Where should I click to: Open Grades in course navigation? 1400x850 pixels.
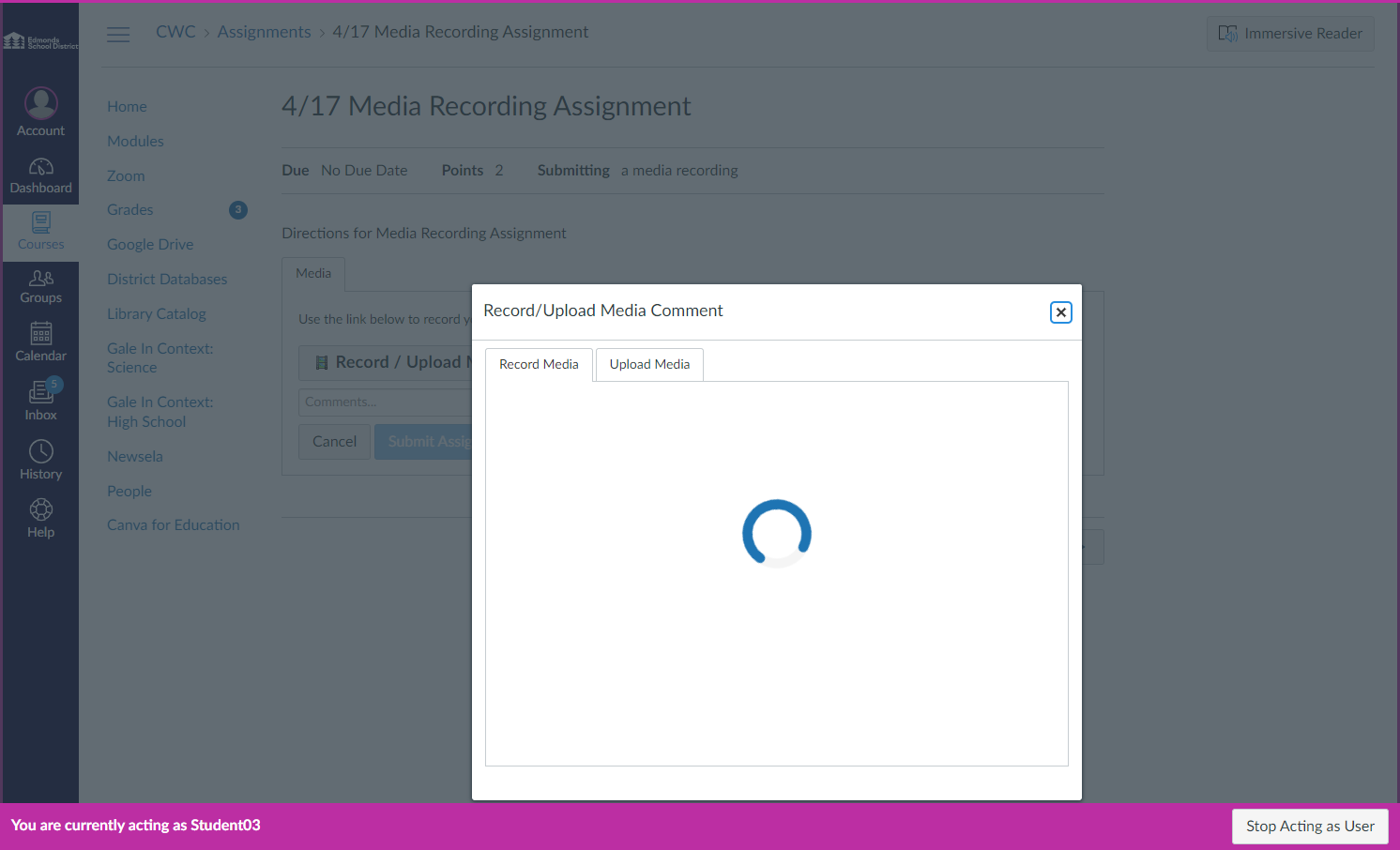pyautogui.click(x=129, y=210)
